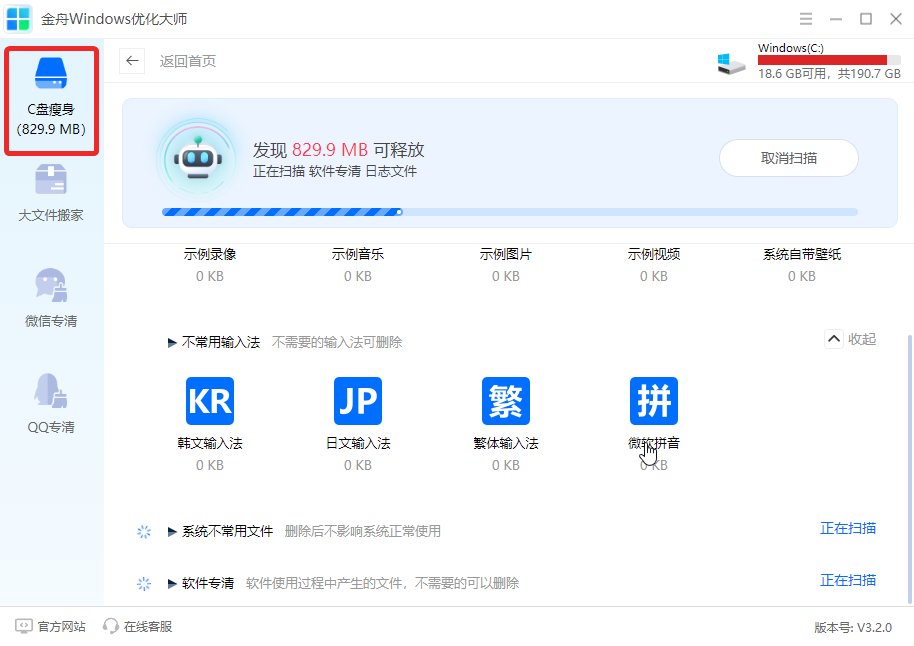Select the 系统自带壁纸 item

click(x=802, y=265)
